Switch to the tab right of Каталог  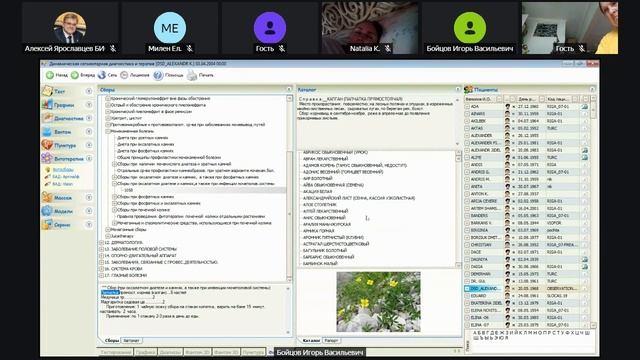tap(331, 340)
